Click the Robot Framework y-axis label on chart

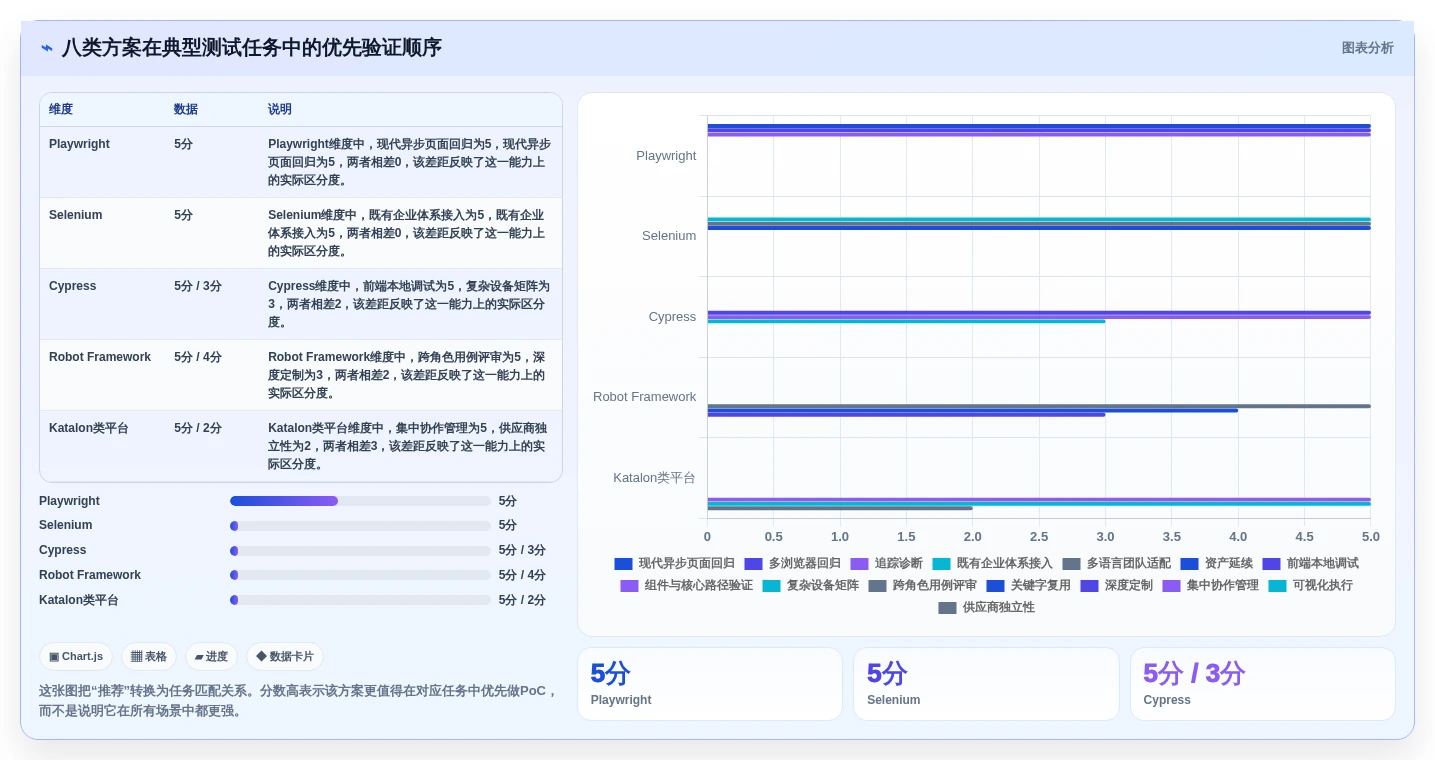(644, 397)
